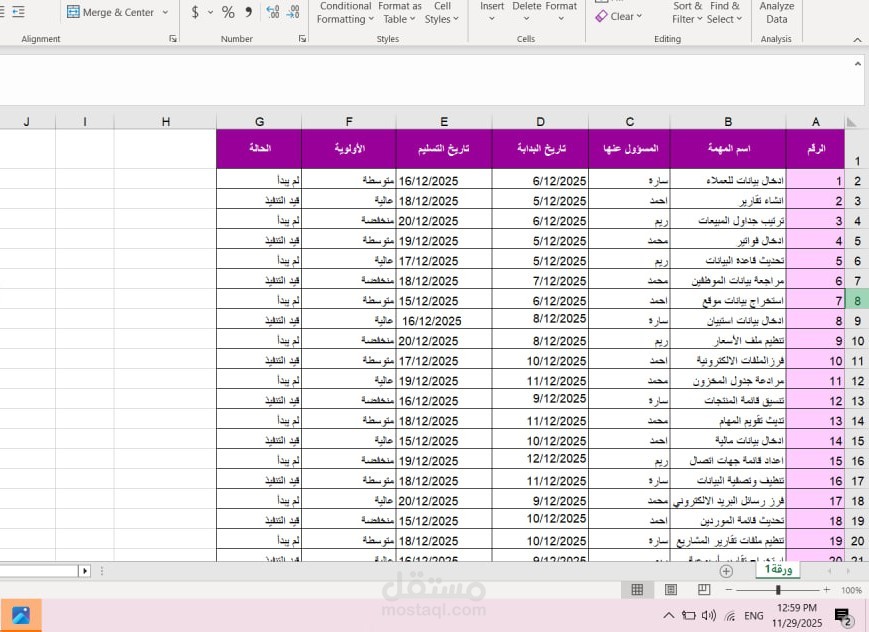Apply Comma Style format
869x632 pixels.
[x=248, y=12]
